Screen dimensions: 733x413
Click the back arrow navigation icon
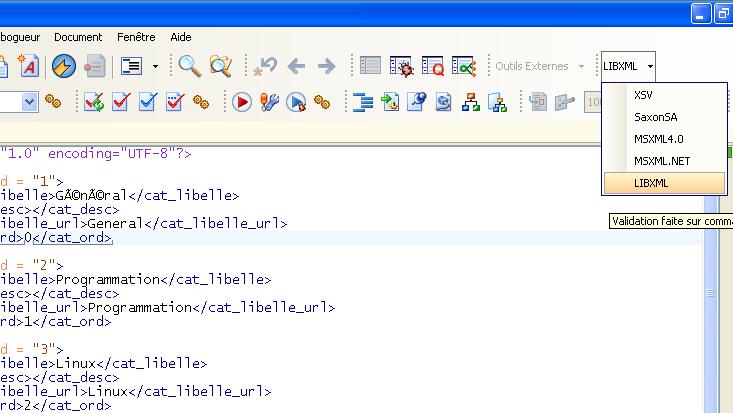(x=296, y=66)
